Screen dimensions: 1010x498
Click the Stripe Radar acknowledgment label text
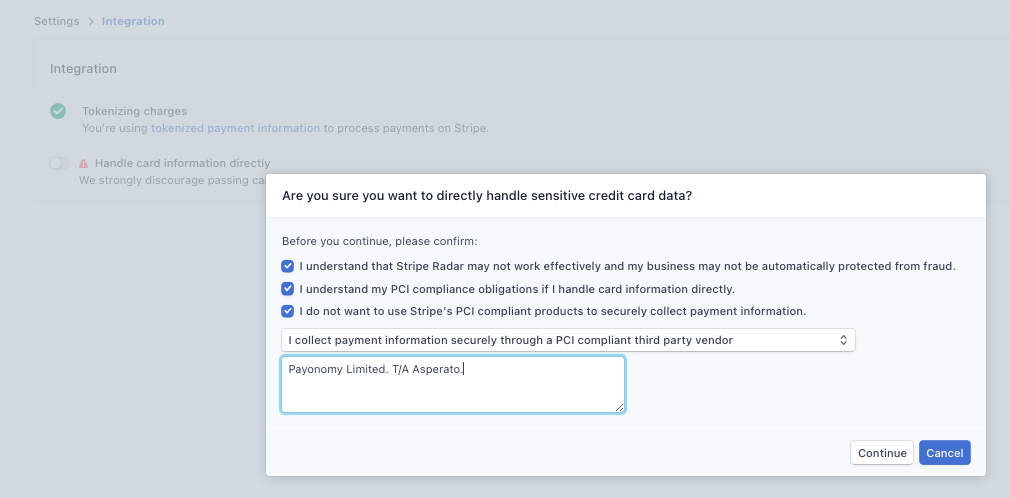(x=627, y=266)
